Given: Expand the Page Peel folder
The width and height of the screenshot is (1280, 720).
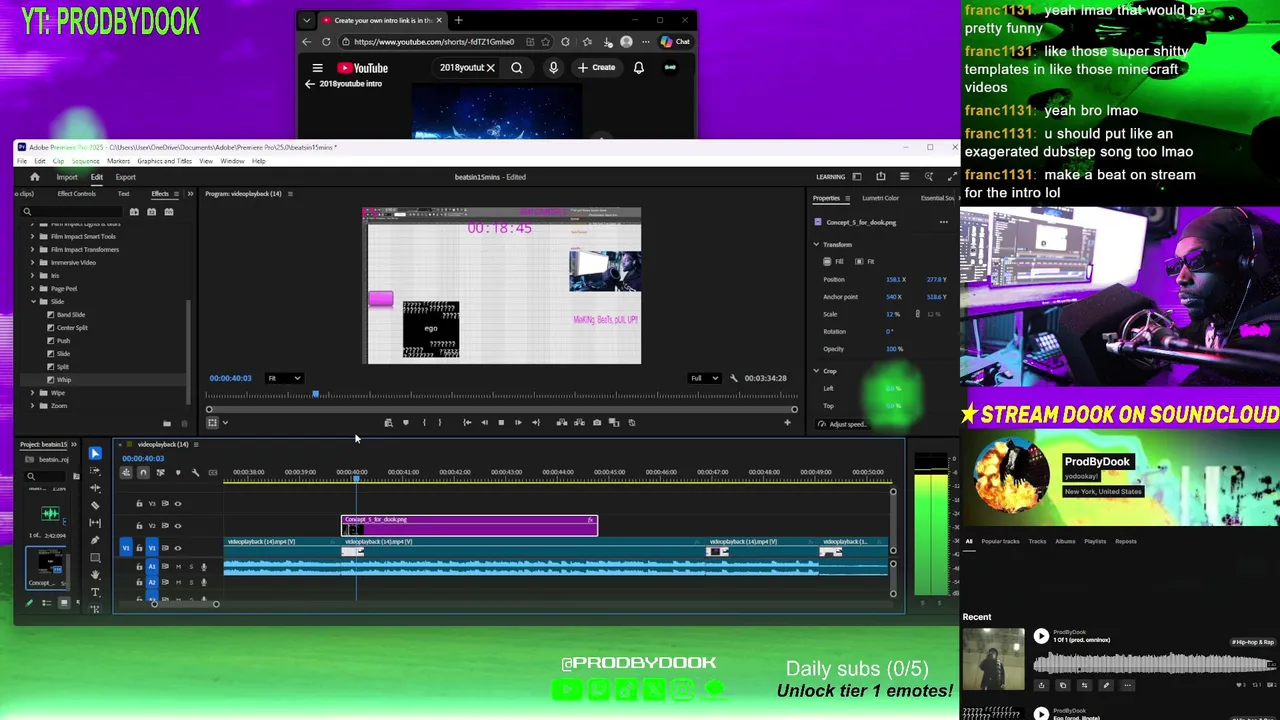Looking at the screenshot, I should (33, 288).
